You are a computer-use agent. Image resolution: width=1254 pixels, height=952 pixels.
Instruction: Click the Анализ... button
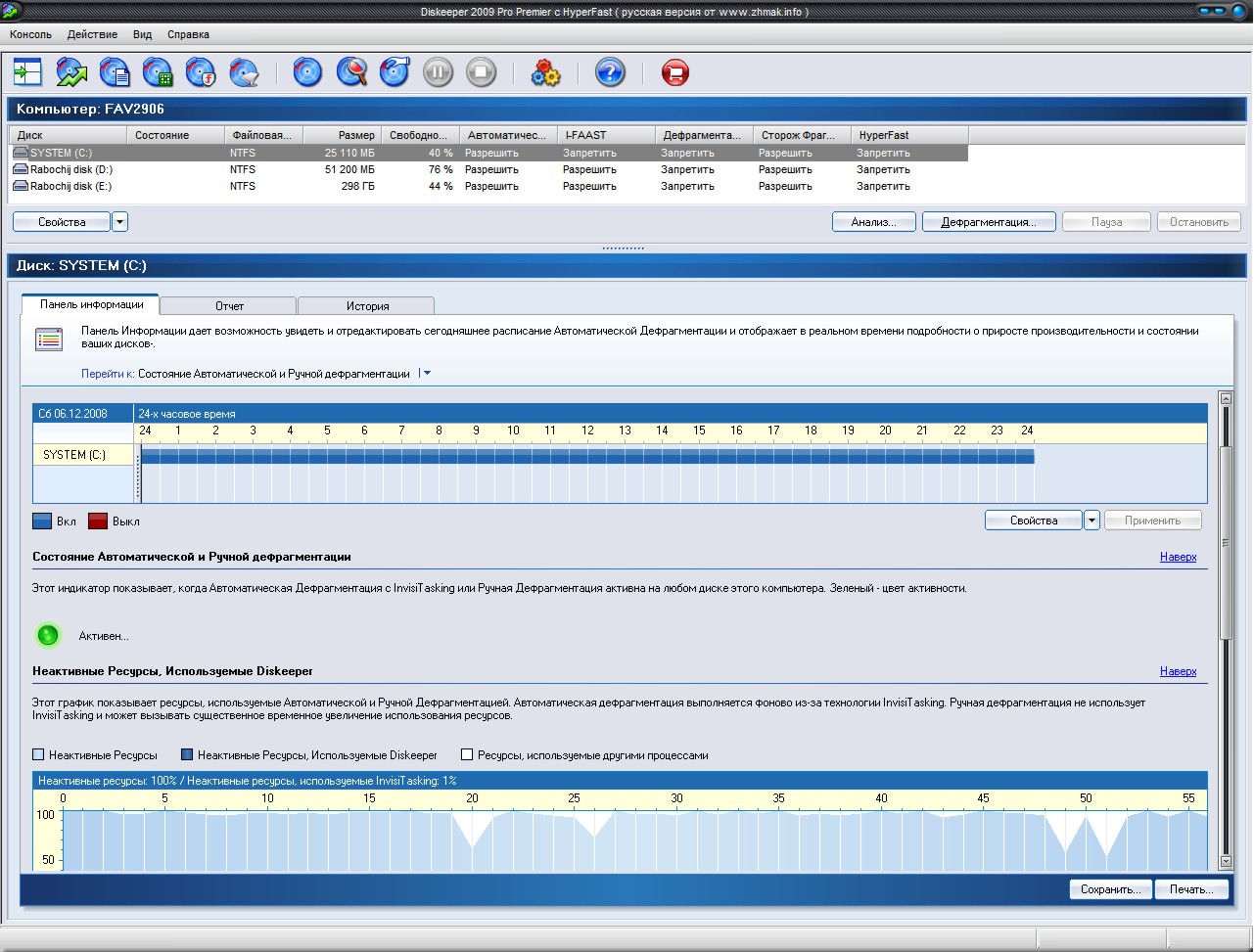[873, 222]
